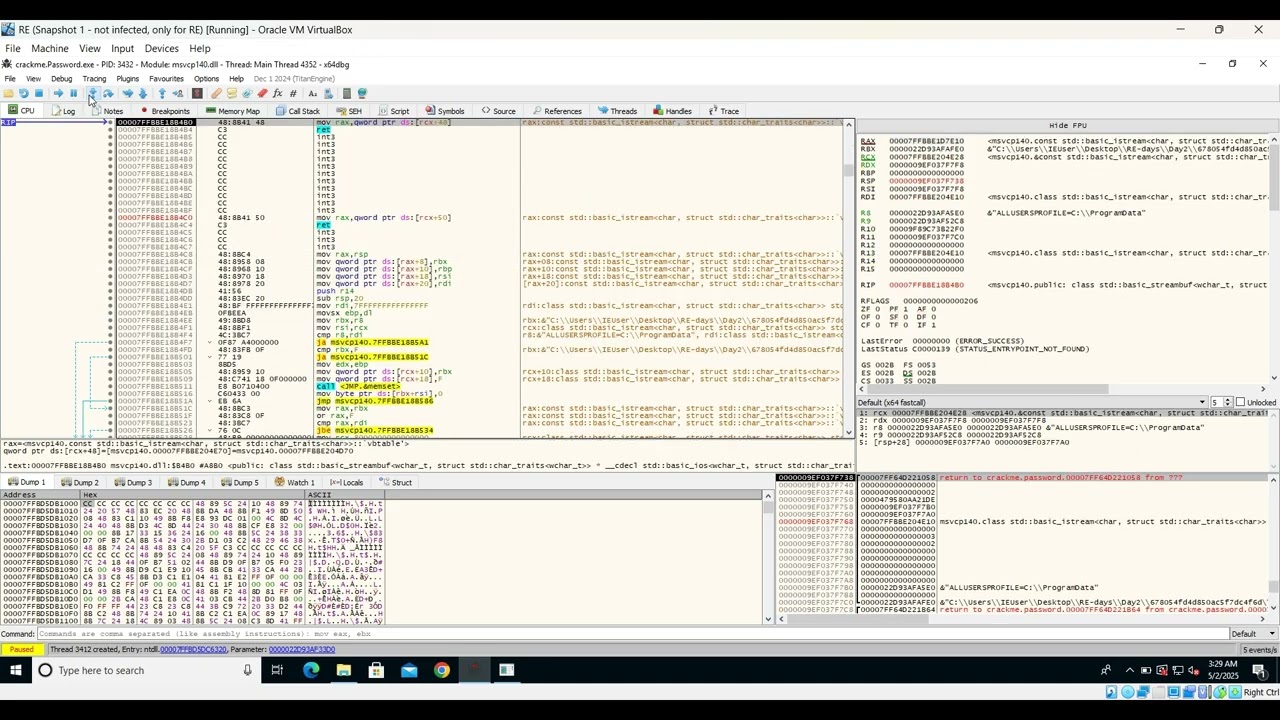Viewport: 1280px width, 720px height.
Task: Click the Windows Start button
Action: point(16,670)
